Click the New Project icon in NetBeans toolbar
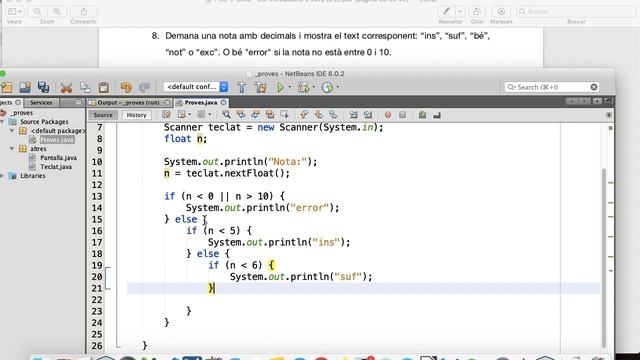The width and height of the screenshot is (640, 360). (x=7, y=87)
